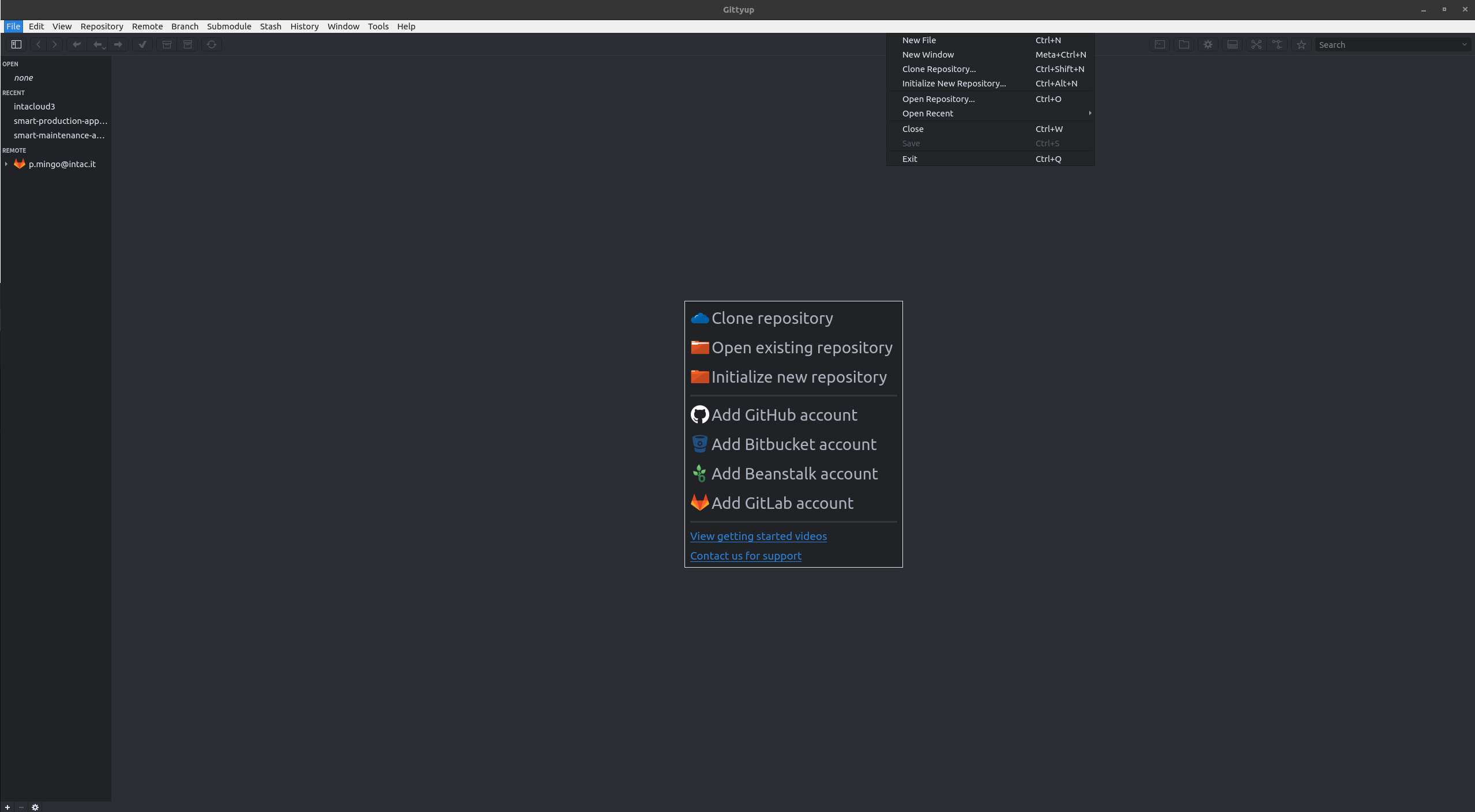Click the push right-arrow toolbar icon
This screenshot has height=812, width=1475.
click(118, 44)
